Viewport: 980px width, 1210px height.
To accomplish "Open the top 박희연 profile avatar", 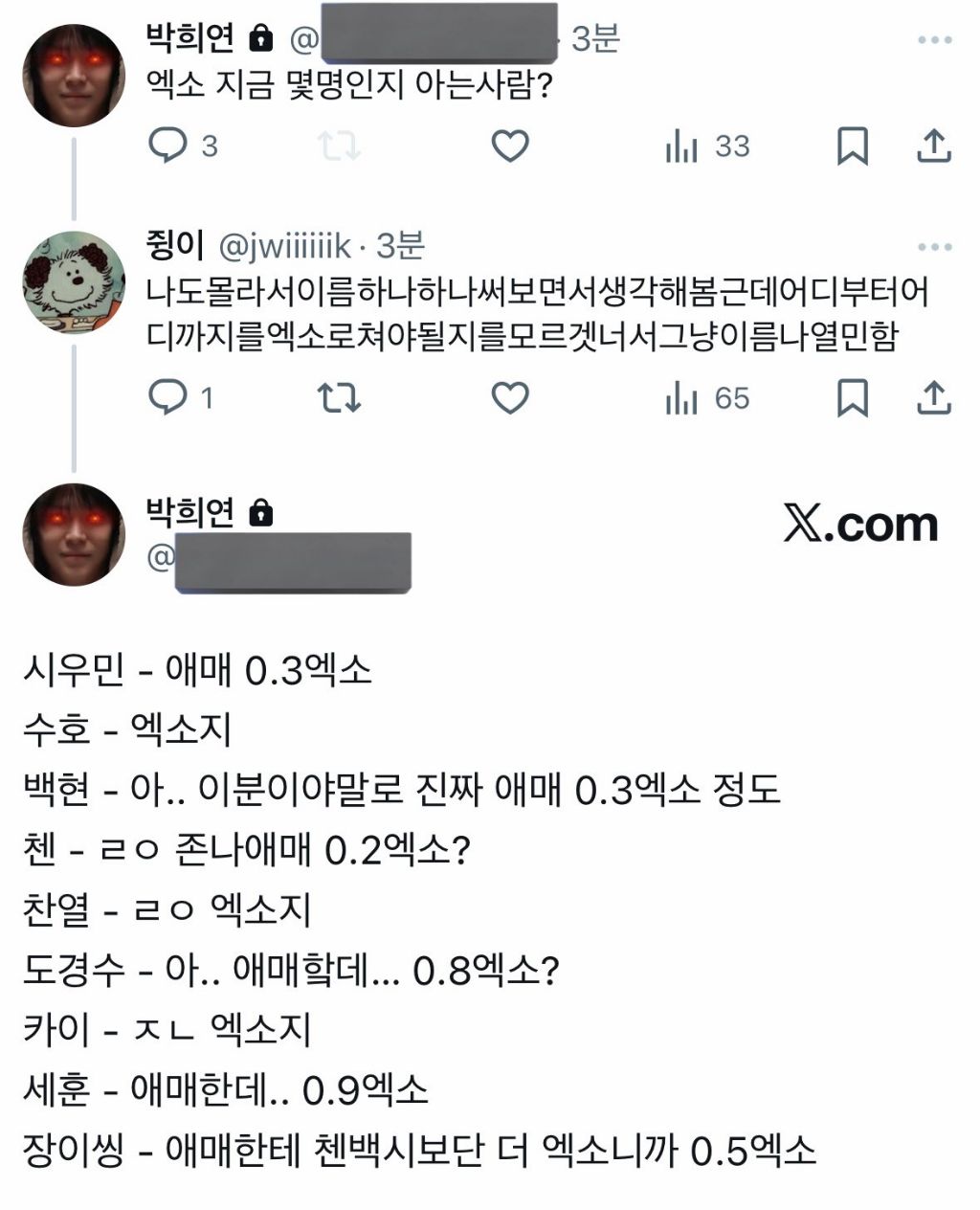I will 74,76.
